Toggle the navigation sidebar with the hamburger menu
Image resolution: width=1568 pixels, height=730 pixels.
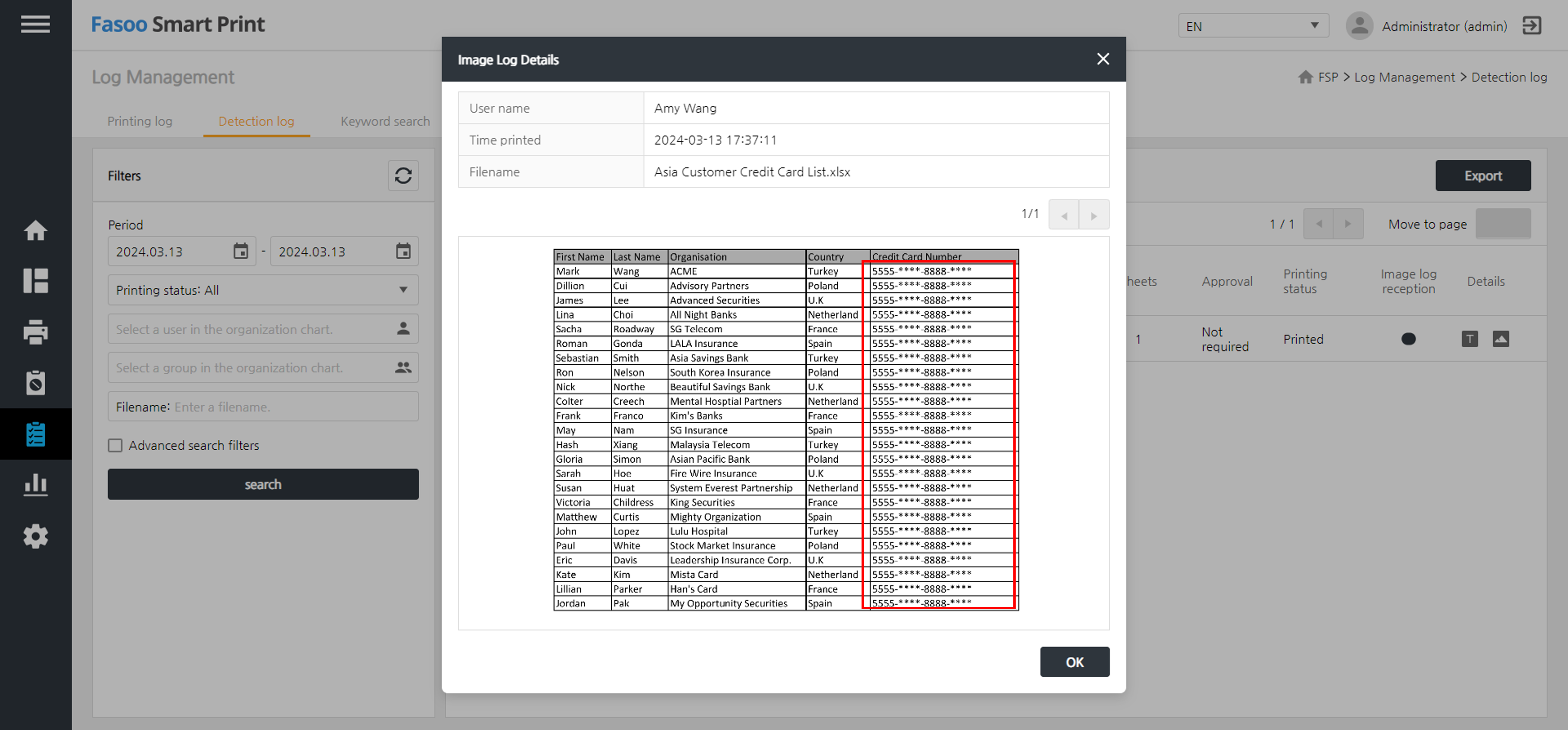pos(35,24)
